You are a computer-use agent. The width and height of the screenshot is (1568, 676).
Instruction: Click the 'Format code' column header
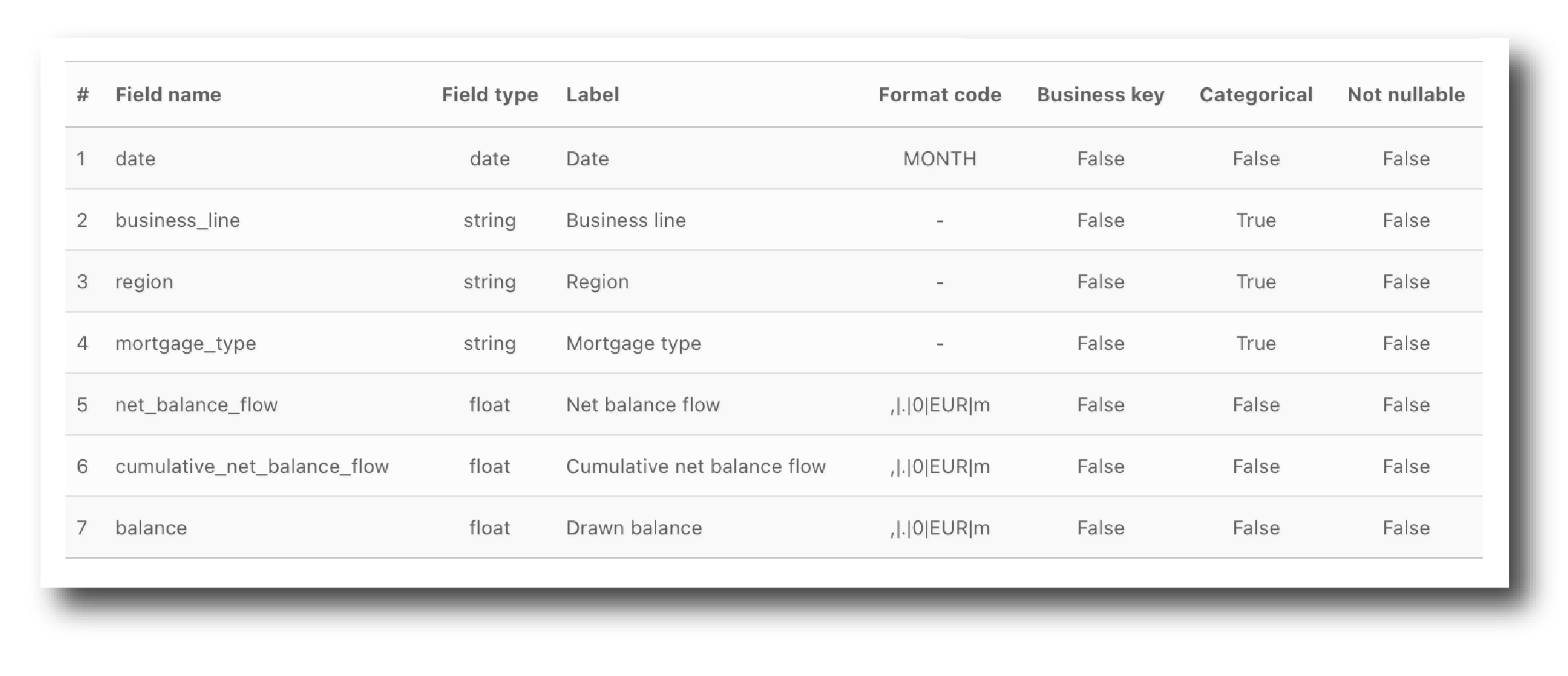939,95
